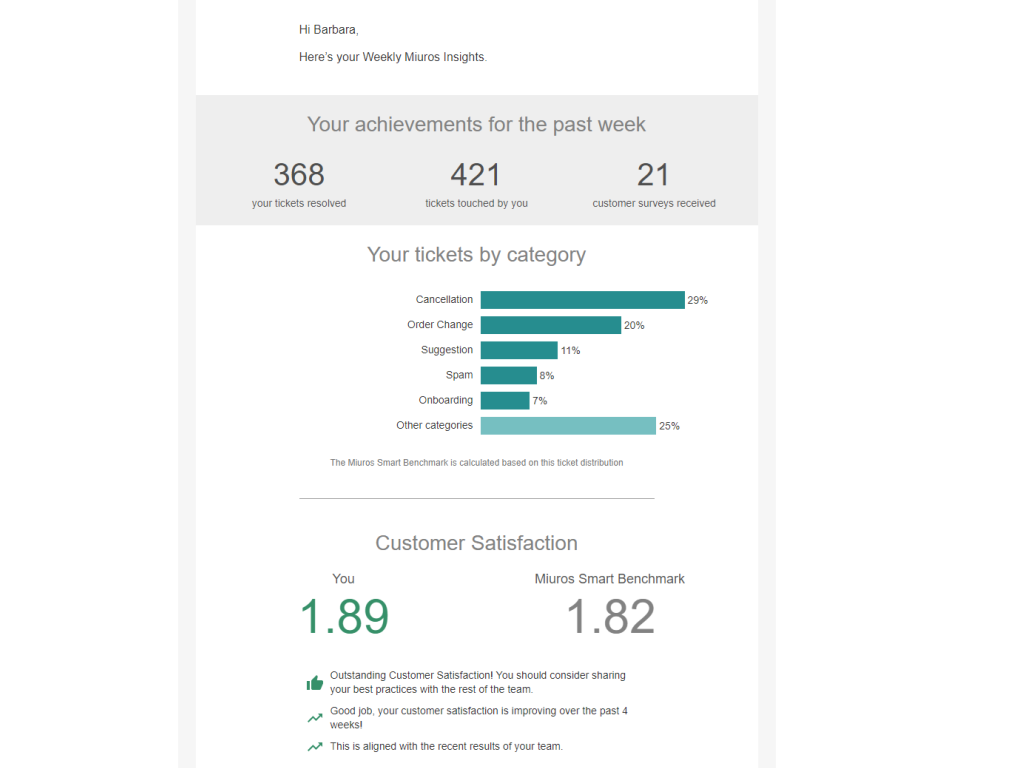
Task: Click the 421 tickets touched figure
Action: 476,175
